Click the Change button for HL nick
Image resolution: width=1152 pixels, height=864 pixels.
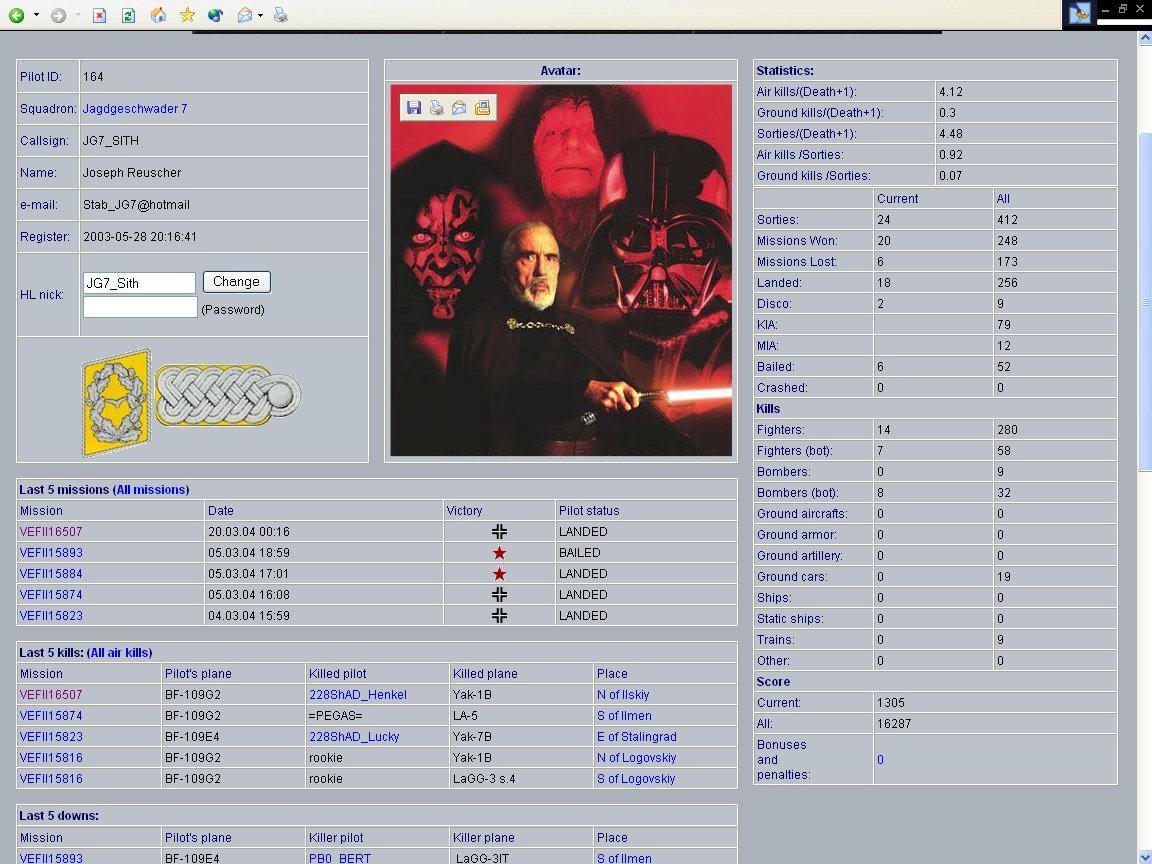point(236,282)
